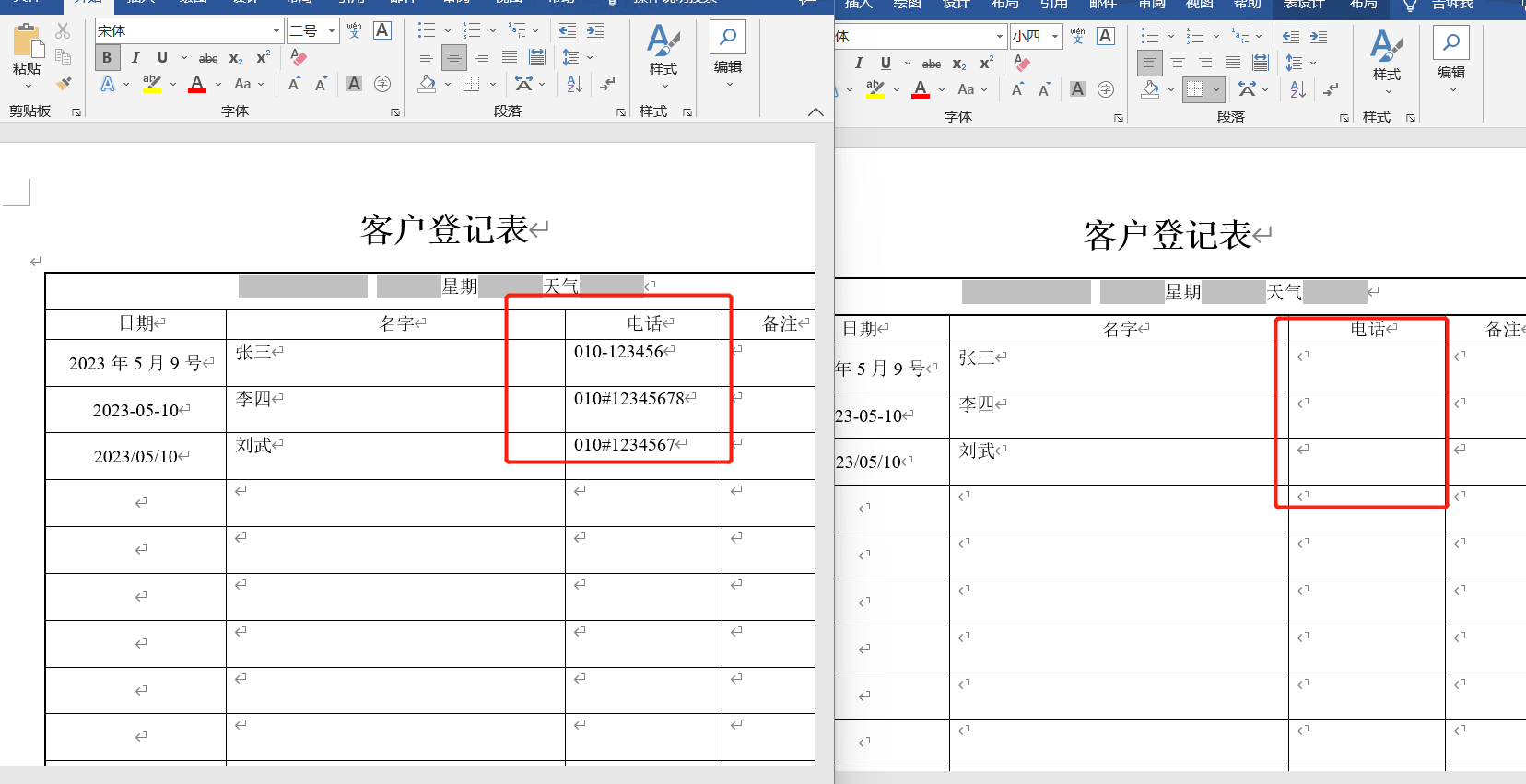1526x784 pixels.
Task: Open 审阅 tab in right window
Action: pos(1151,5)
